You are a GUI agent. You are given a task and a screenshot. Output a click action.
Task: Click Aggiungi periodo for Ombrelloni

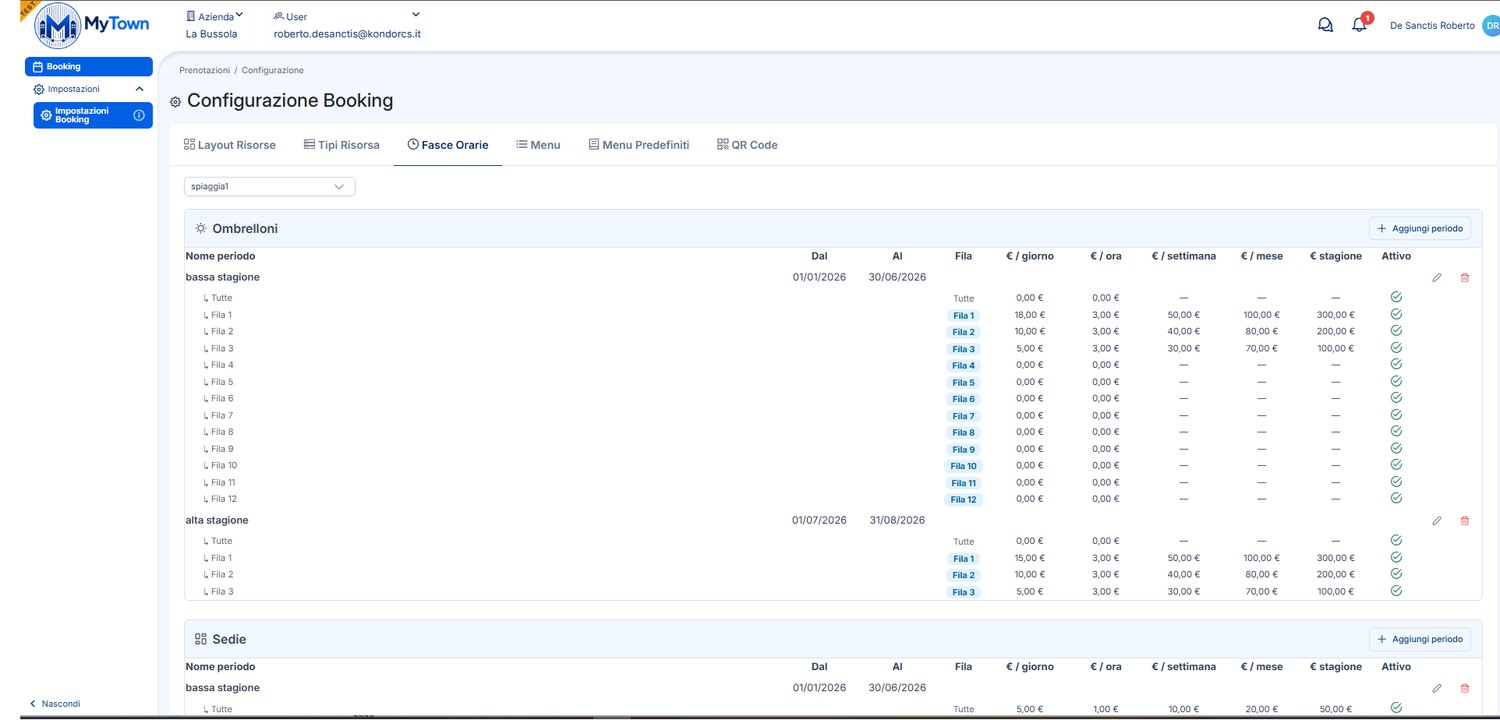point(1420,229)
